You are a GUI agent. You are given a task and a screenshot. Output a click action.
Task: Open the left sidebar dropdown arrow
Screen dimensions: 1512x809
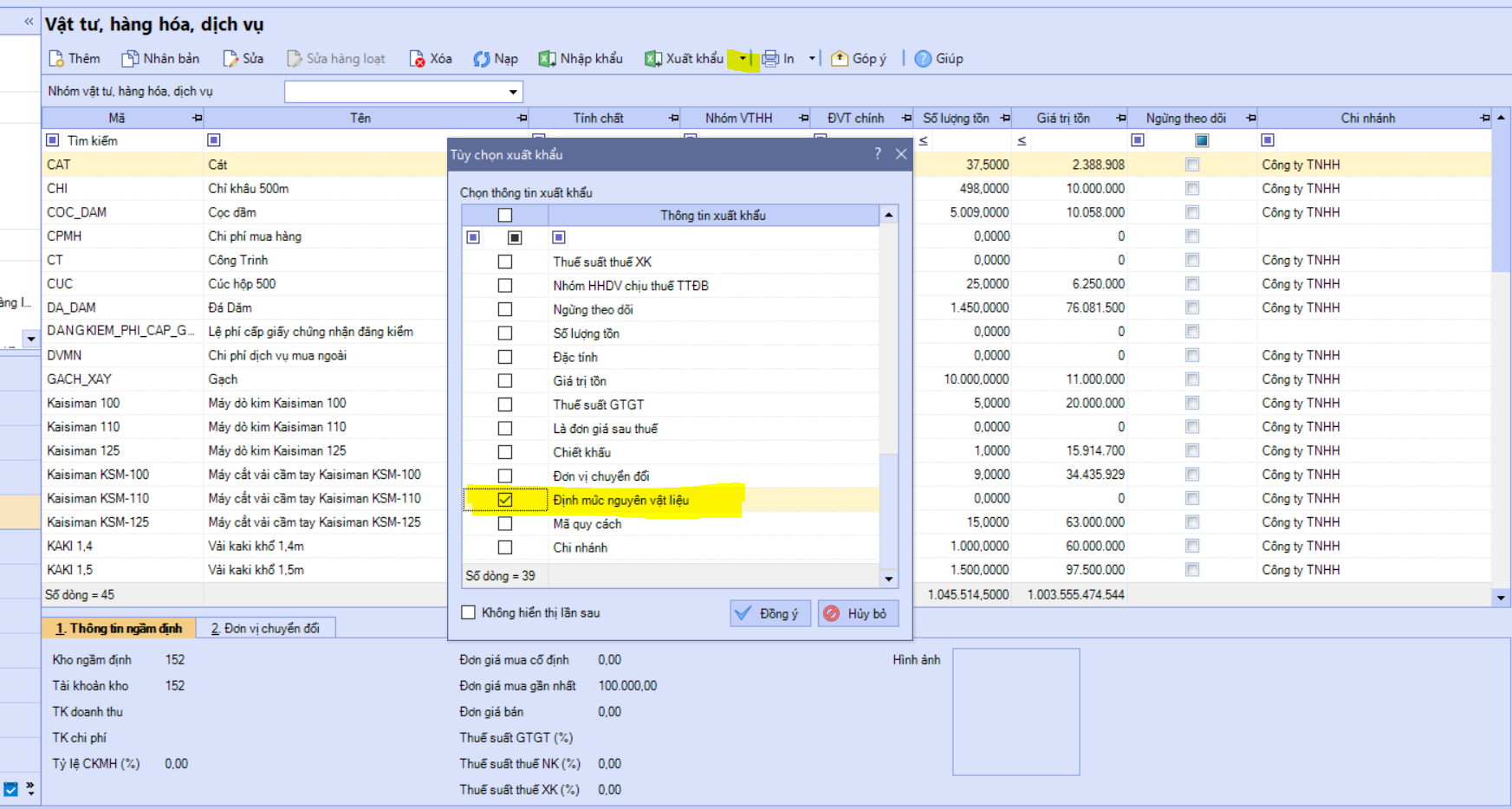(x=31, y=339)
